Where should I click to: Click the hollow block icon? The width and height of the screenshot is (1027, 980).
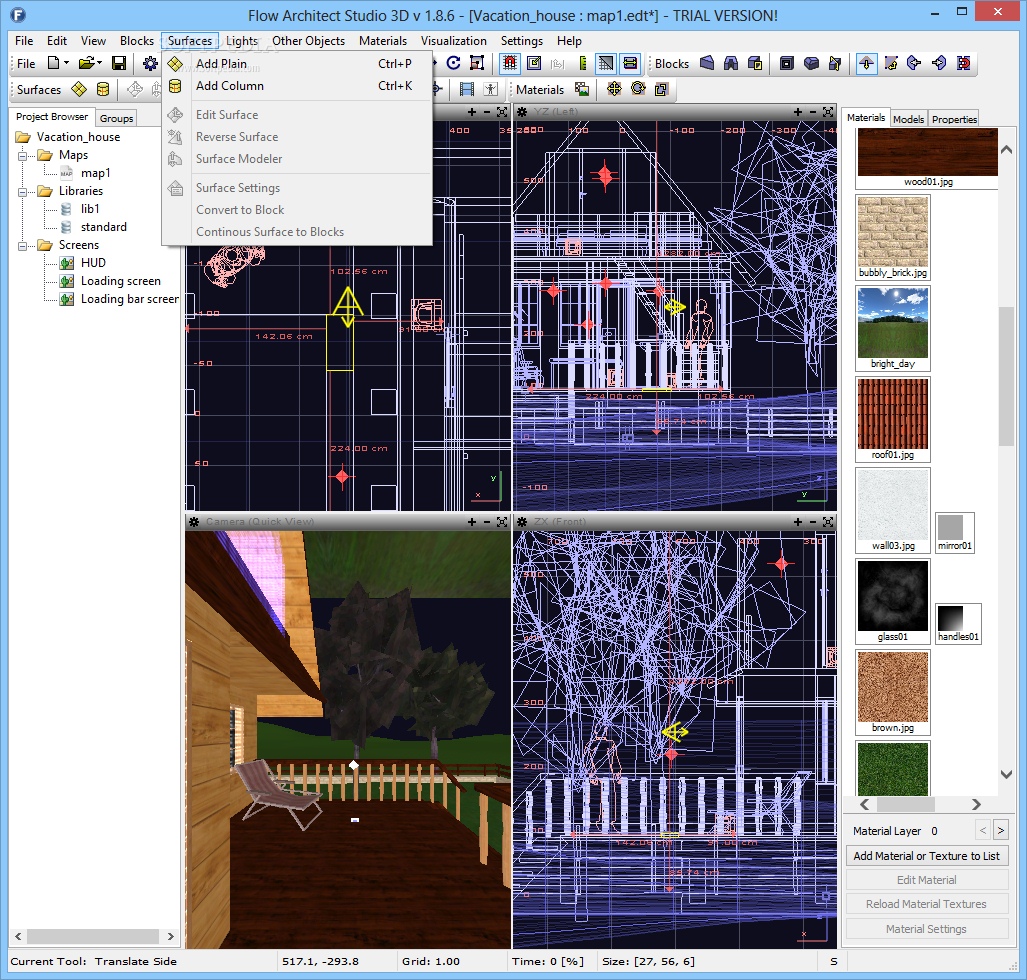coord(787,63)
